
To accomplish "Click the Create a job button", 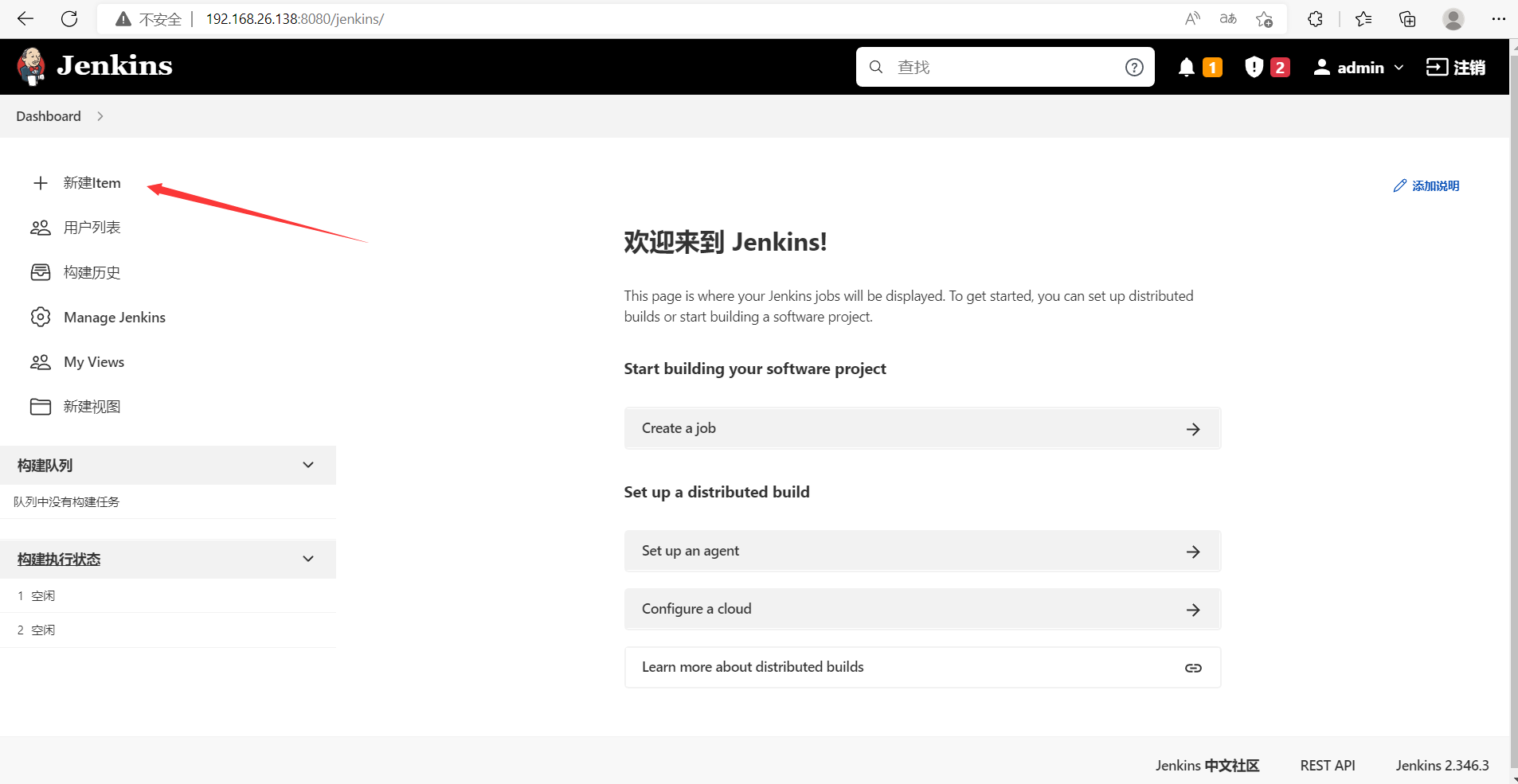I will tap(922, 428).
